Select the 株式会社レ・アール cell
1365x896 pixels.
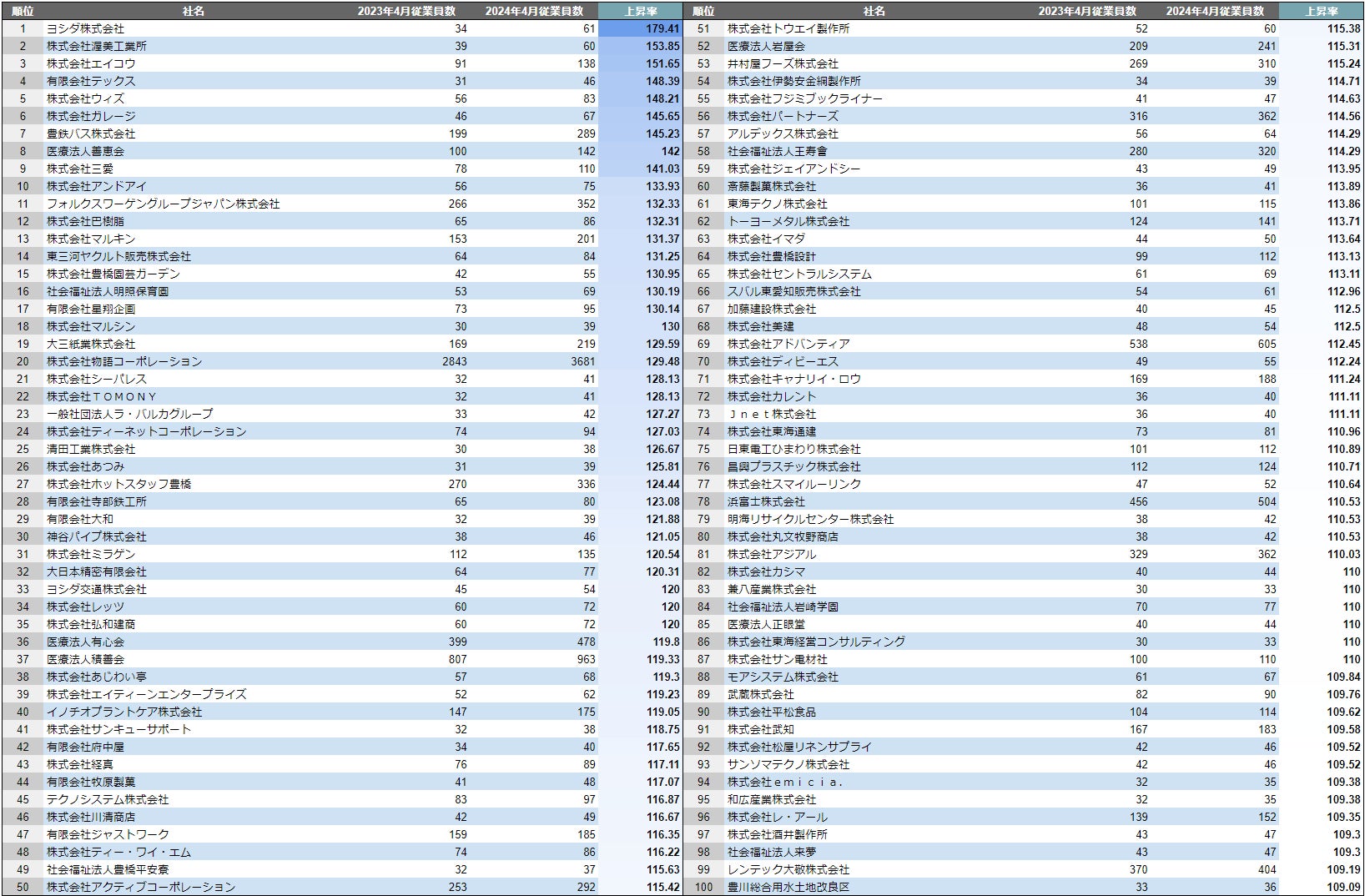pyautogui.click(x=778, y=817)
